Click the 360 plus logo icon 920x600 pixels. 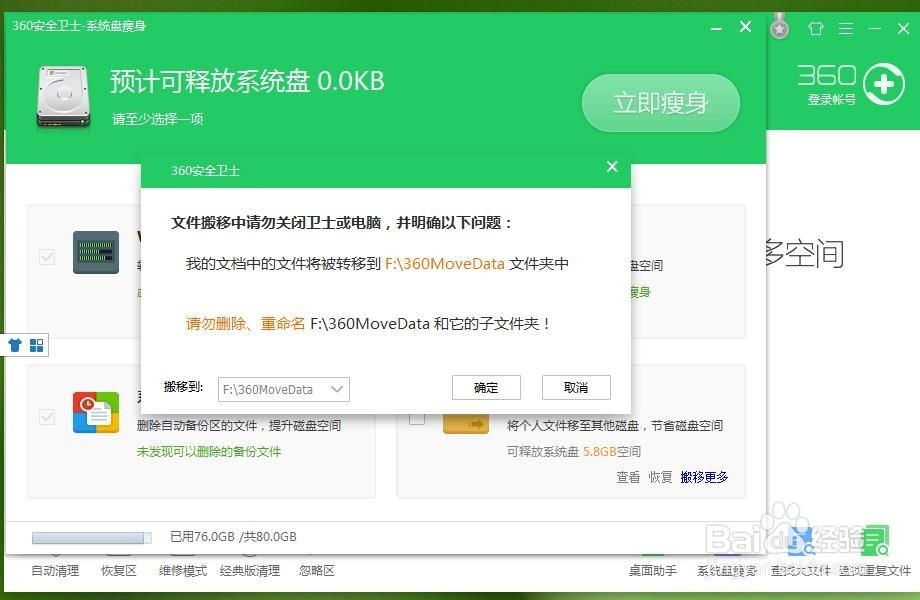point(884,84)
